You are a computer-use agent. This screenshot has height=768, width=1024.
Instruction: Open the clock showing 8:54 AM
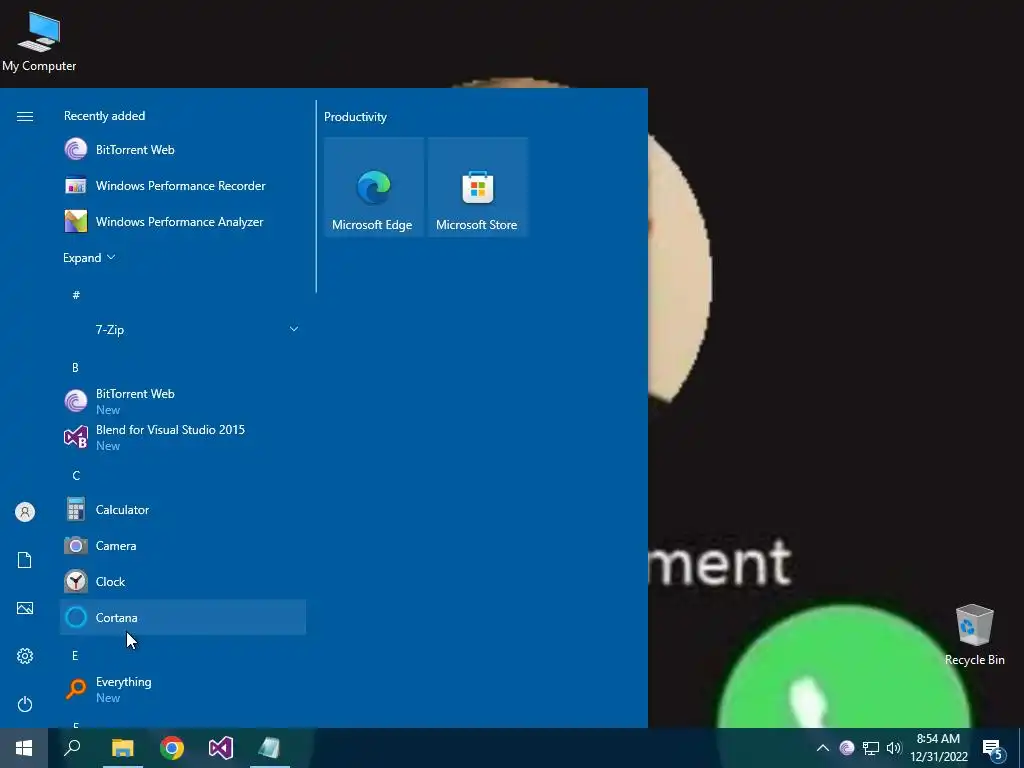pyautogui.click(x=939, y=748)
